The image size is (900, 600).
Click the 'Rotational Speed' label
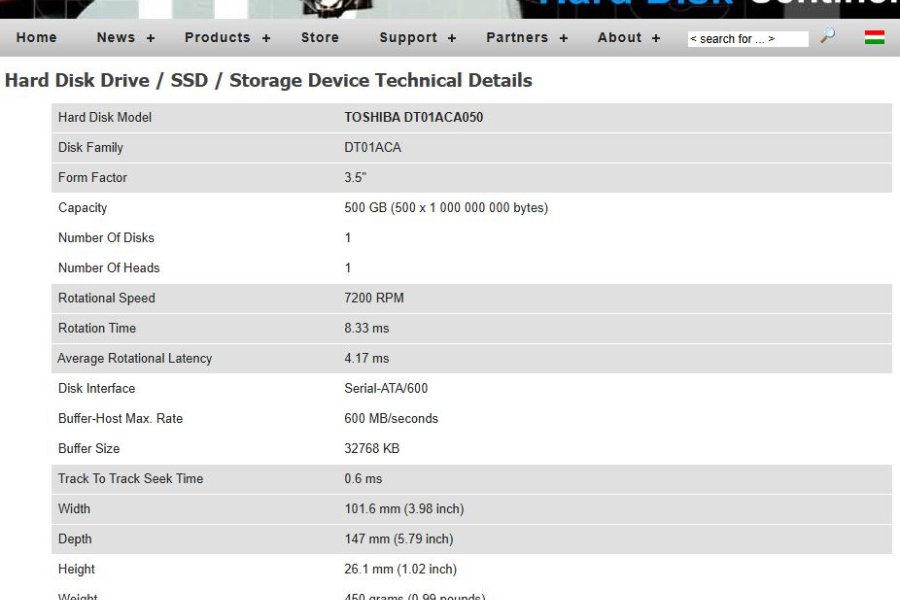[107, 298]
